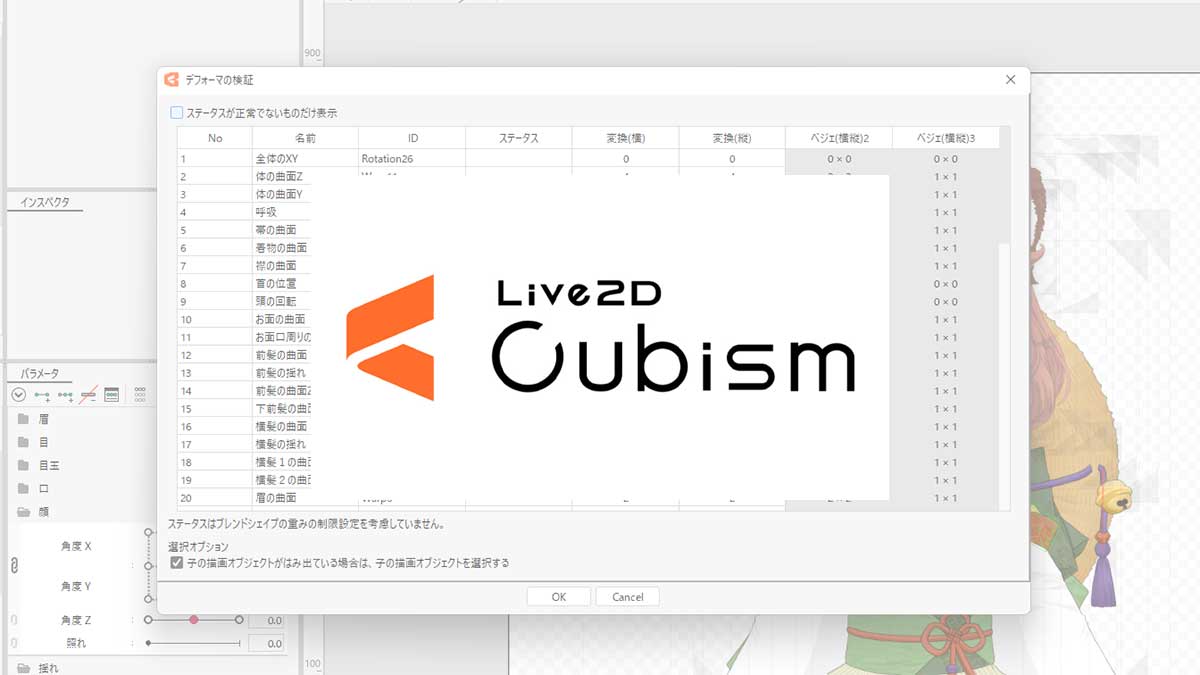1200x675 pixels.
Task: Click the 変換(横) column header
Action: [x=625, y=138]
